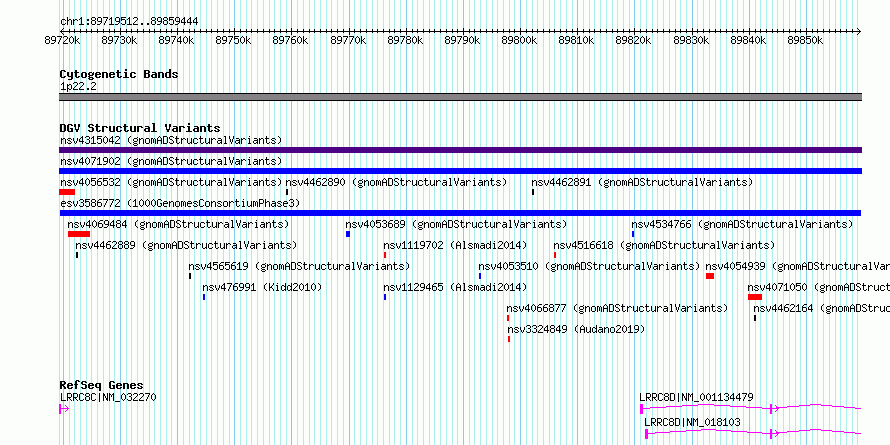Image resolution: width=890 pixels, height=445 pixels.
Task: Open nsv476991 Kidd2010 variant label
Action: (262, 287)
